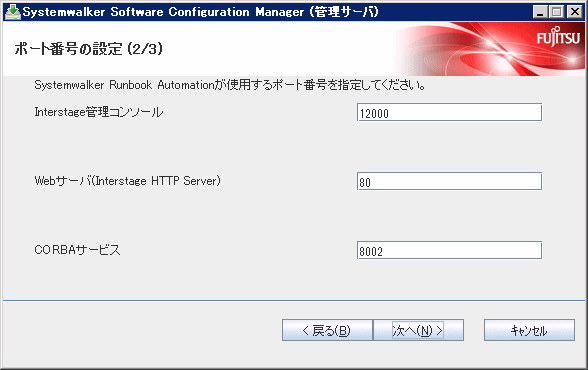Click the Systemwalker Runbook Automation instruction text
Image resolution: width=588 pixels, height=370 pixels.
[x=230, y=85]
